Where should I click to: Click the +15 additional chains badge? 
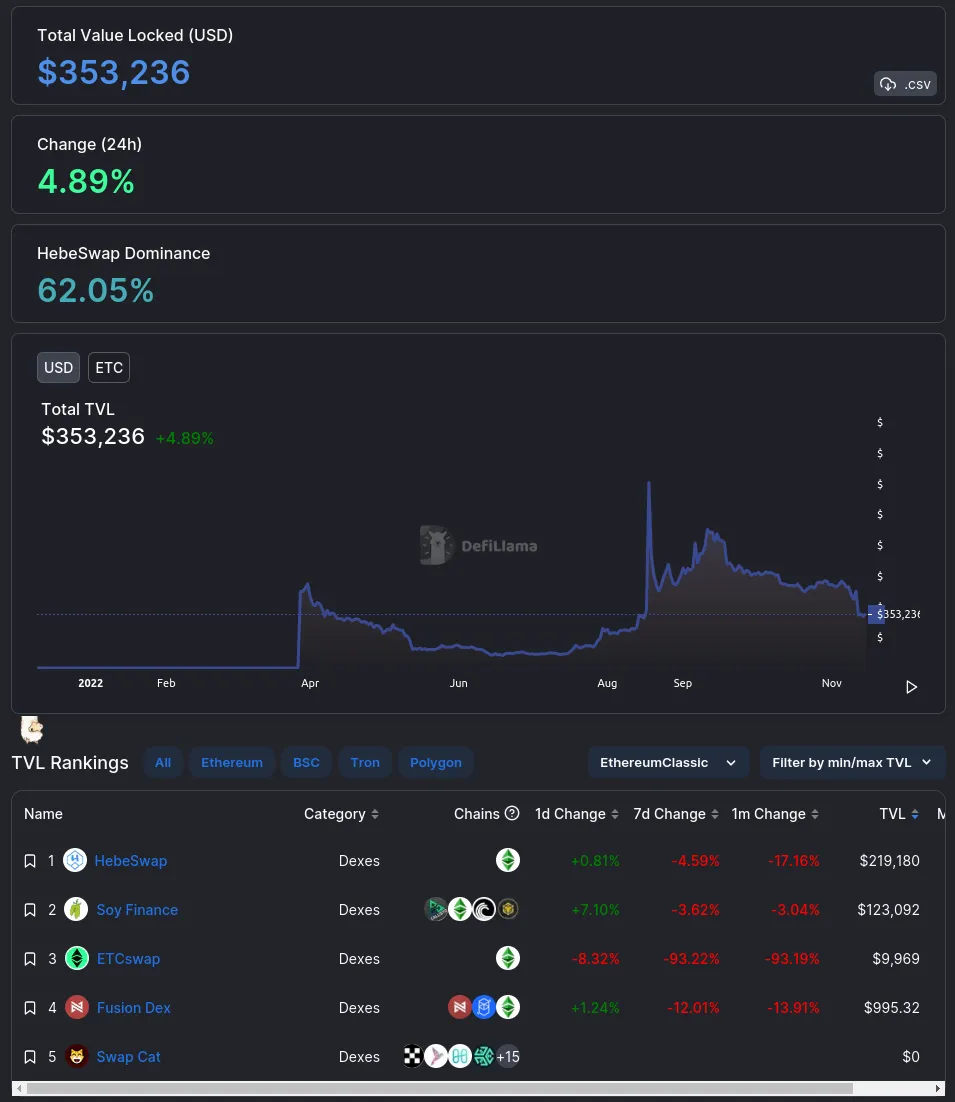click(x=508, y=1057)
